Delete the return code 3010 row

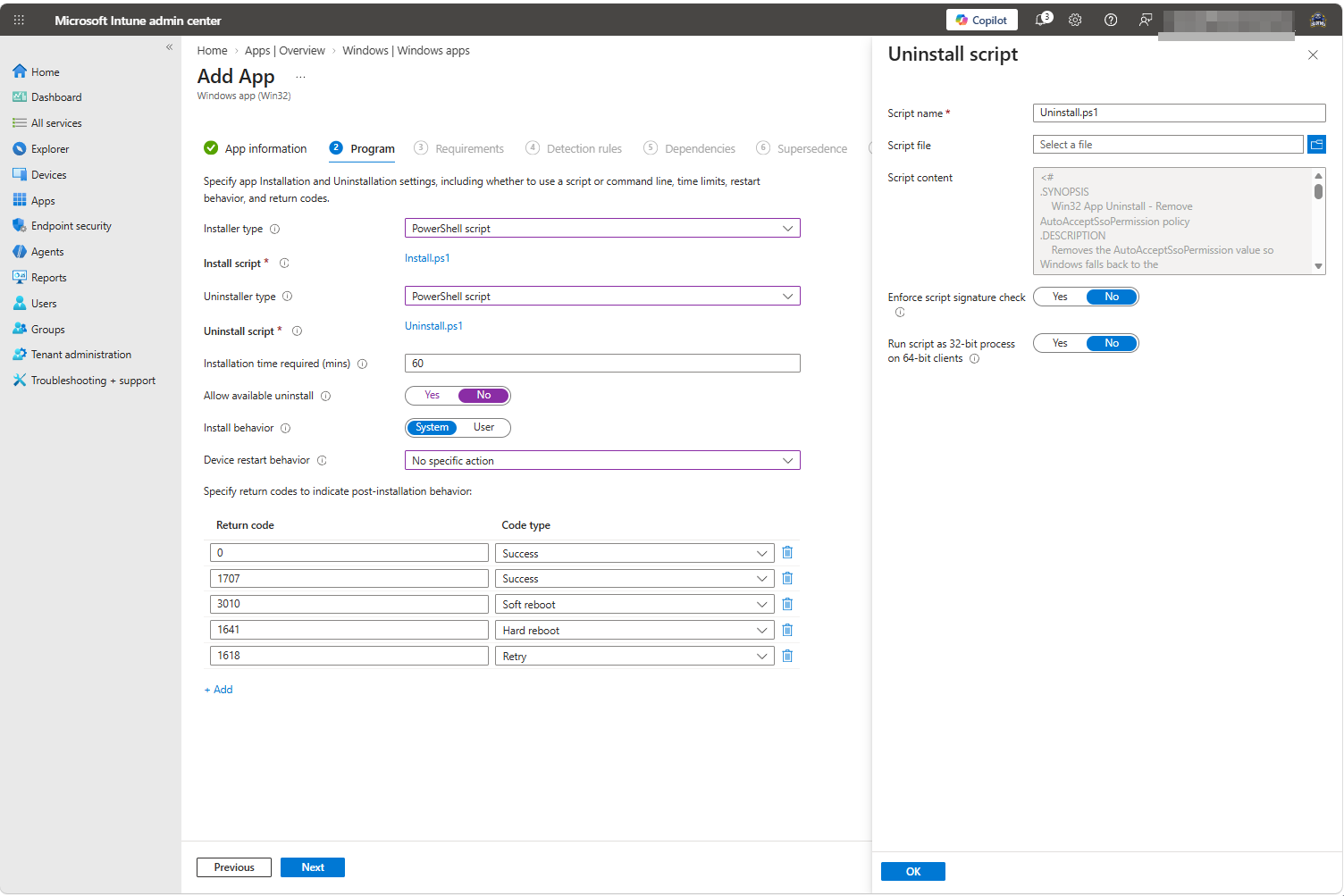[x=787, y=605]
